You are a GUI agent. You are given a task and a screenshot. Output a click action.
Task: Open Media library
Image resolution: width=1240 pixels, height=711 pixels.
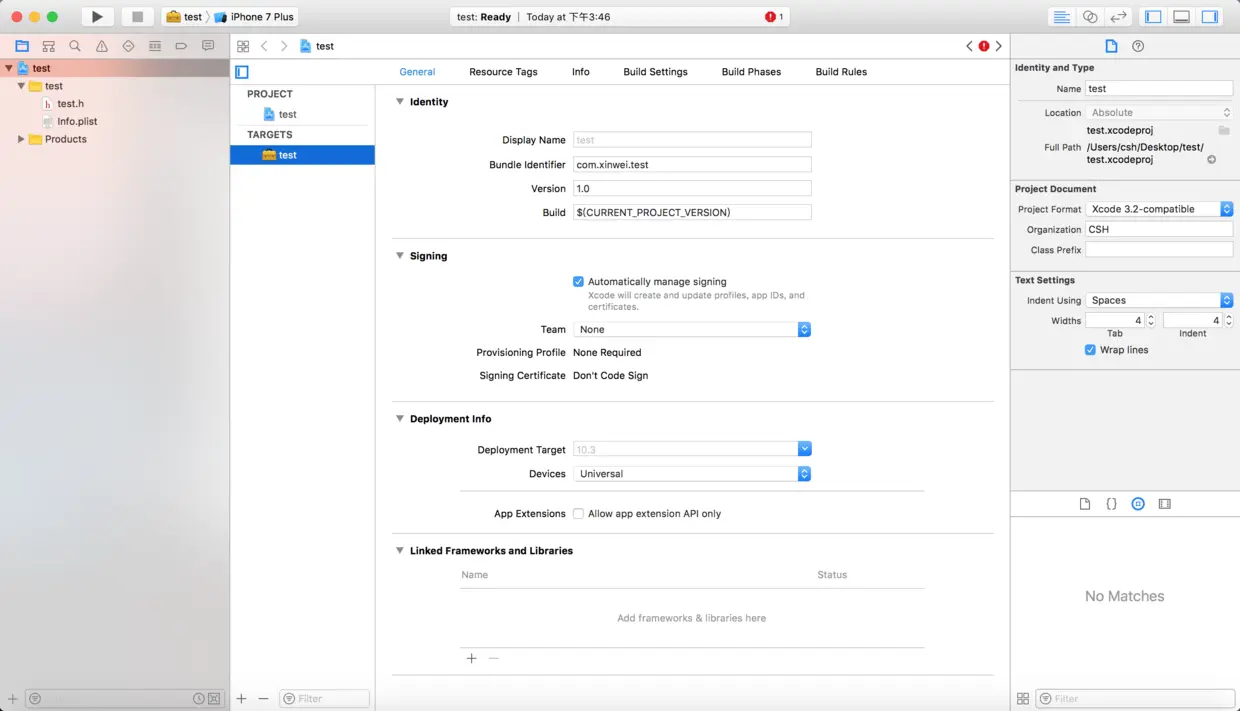coord(1164,504)
